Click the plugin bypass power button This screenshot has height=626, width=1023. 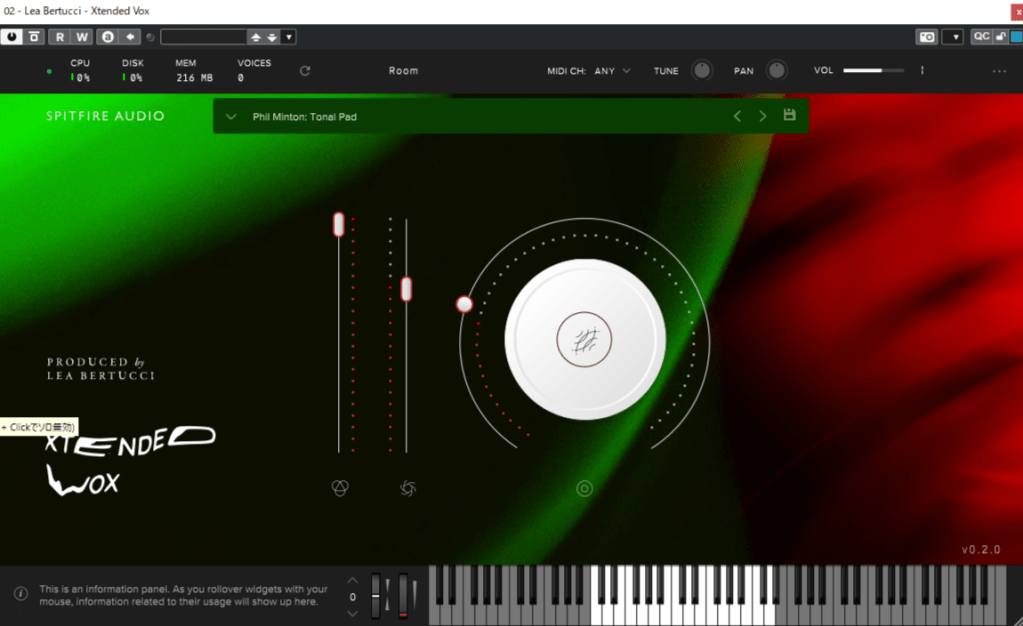click(x=12, y=37)
